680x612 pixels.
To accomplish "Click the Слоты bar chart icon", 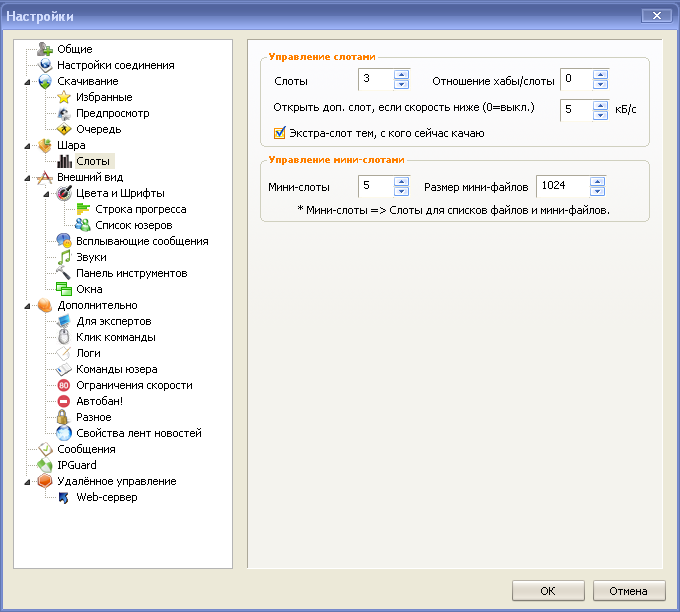I will click(64, 161).
